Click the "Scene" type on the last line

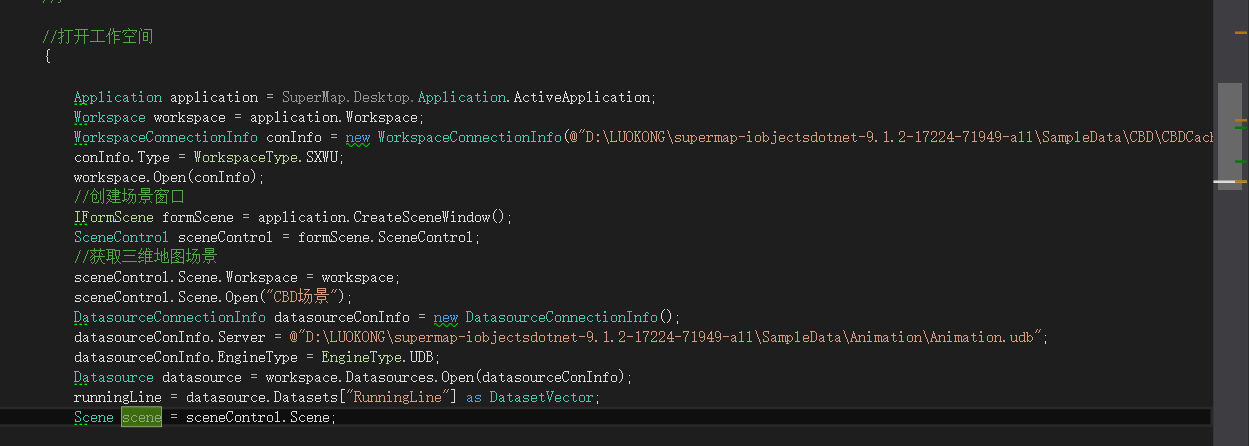tap(93, 417)
